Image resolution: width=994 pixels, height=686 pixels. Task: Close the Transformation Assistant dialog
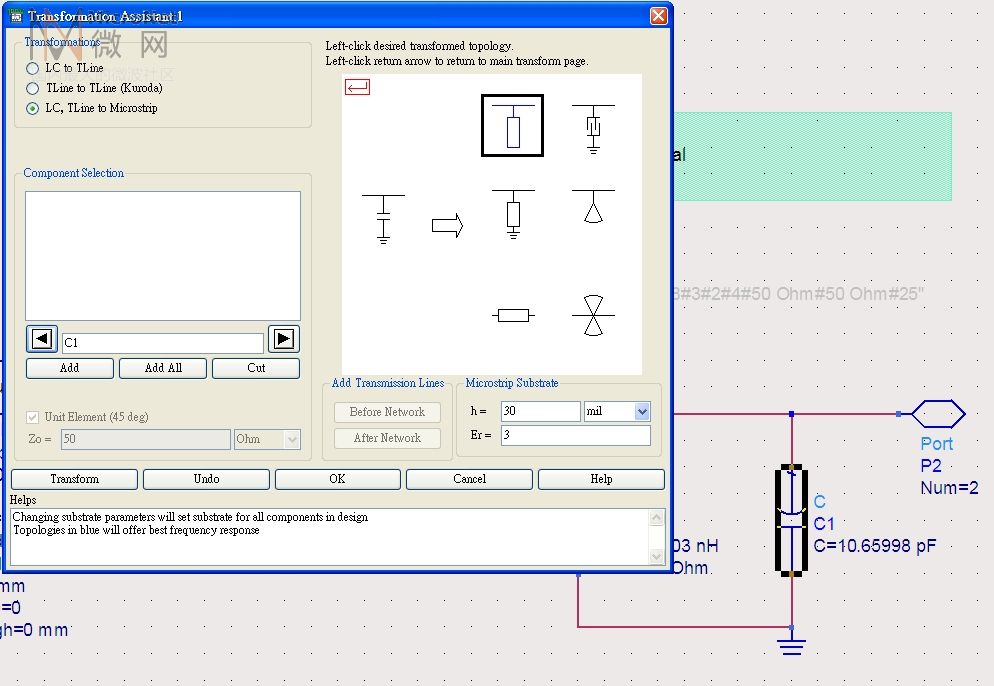click(x=659, y=16)
